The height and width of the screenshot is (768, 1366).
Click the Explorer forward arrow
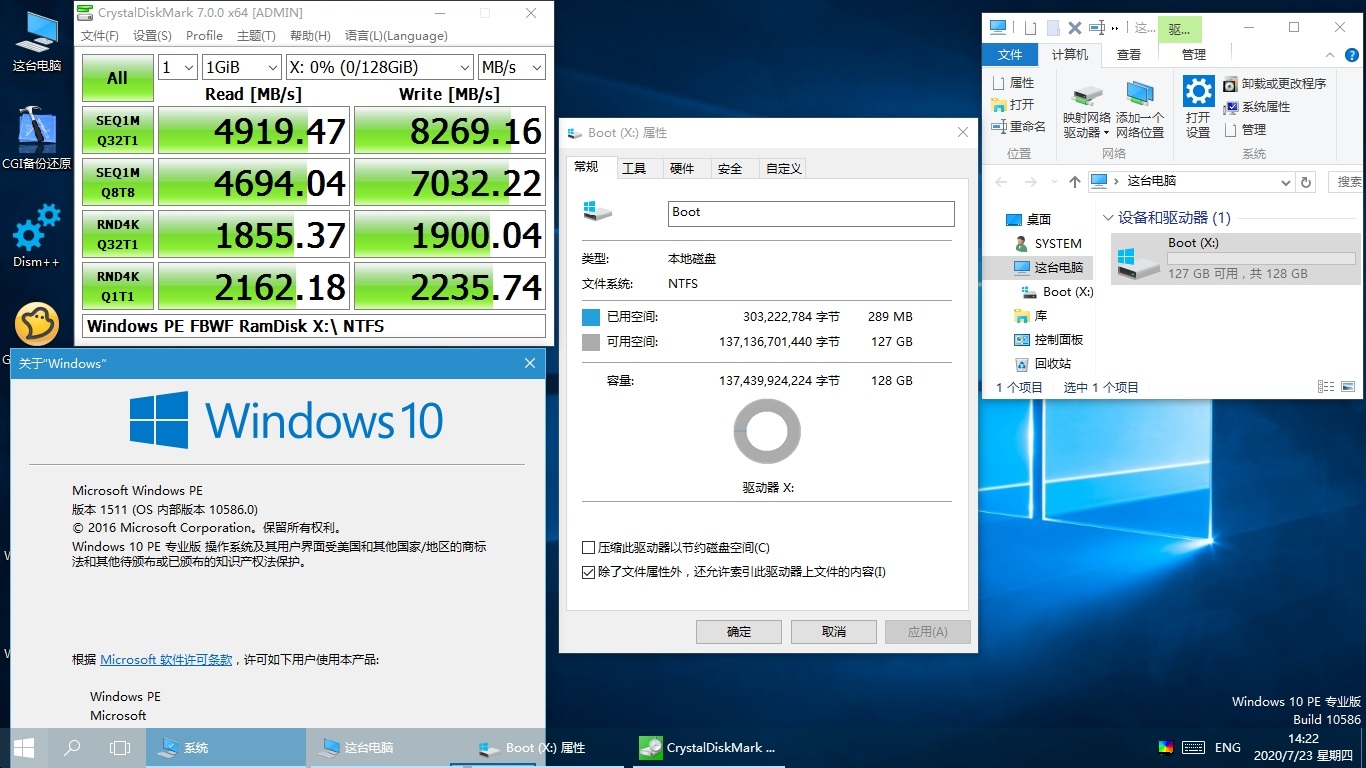(x=1030, y=182)
